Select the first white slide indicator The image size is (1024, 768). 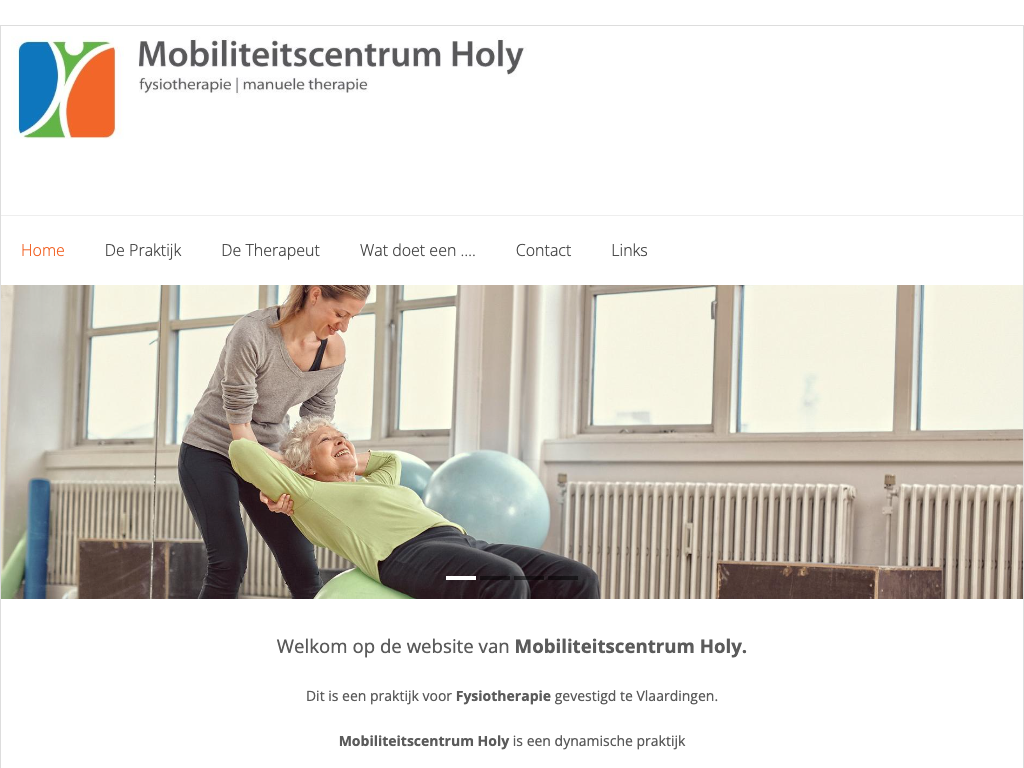click(461, 578)
